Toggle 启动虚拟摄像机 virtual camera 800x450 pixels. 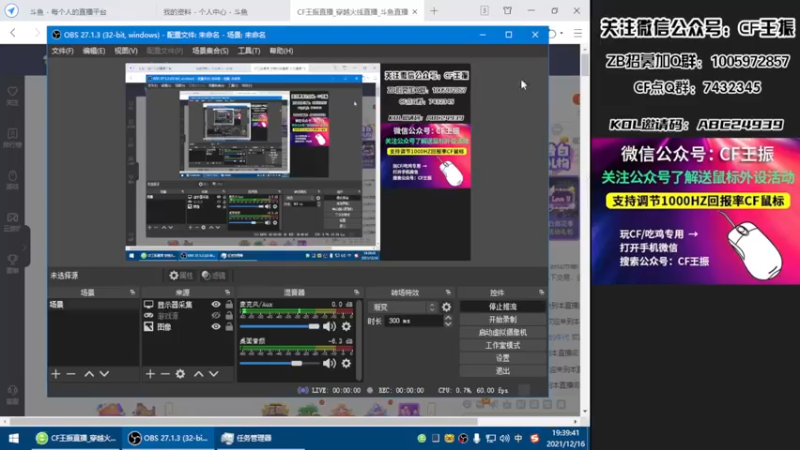[x=503, y=333]
